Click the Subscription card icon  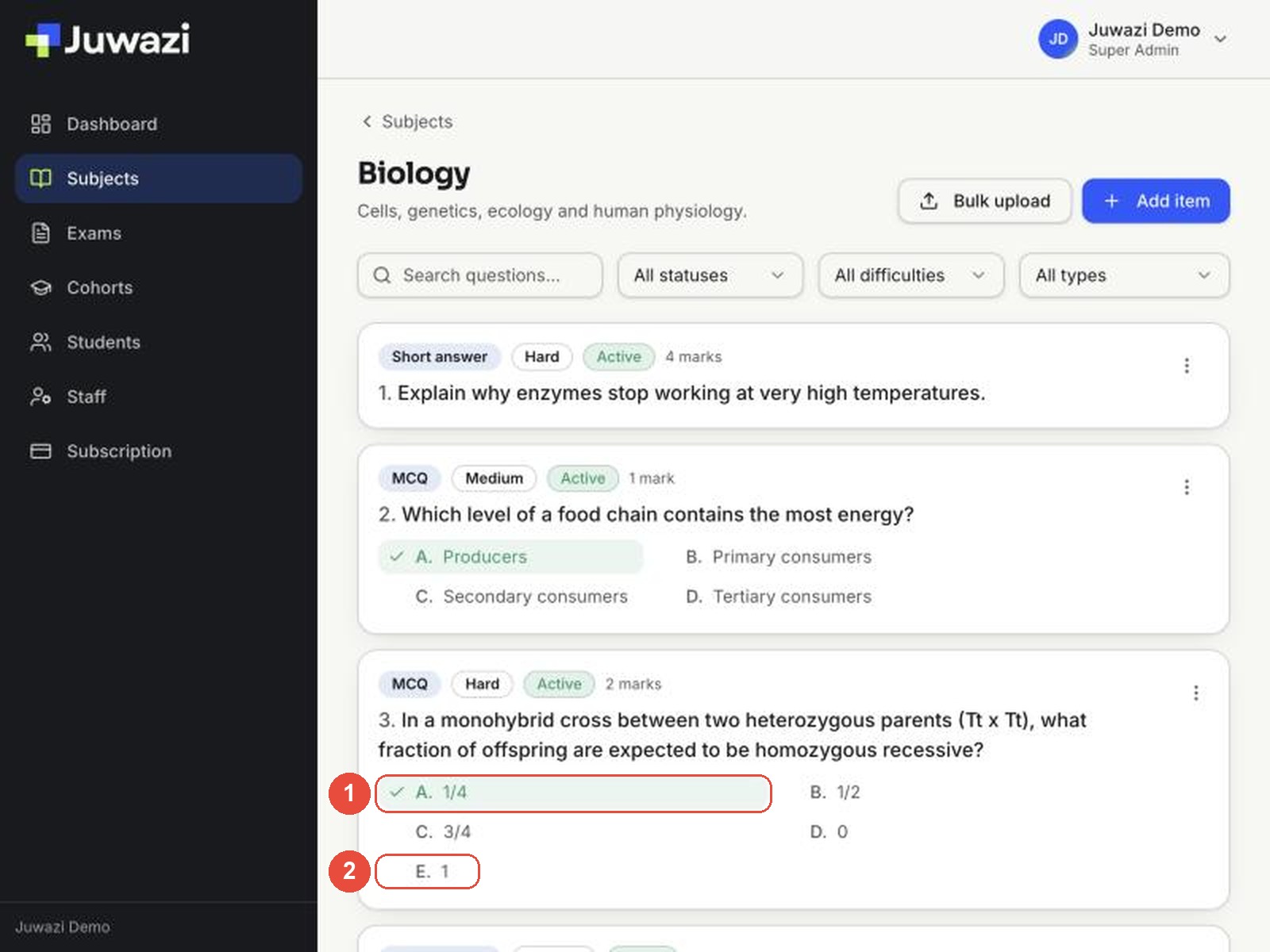click(x=40, y=451)
